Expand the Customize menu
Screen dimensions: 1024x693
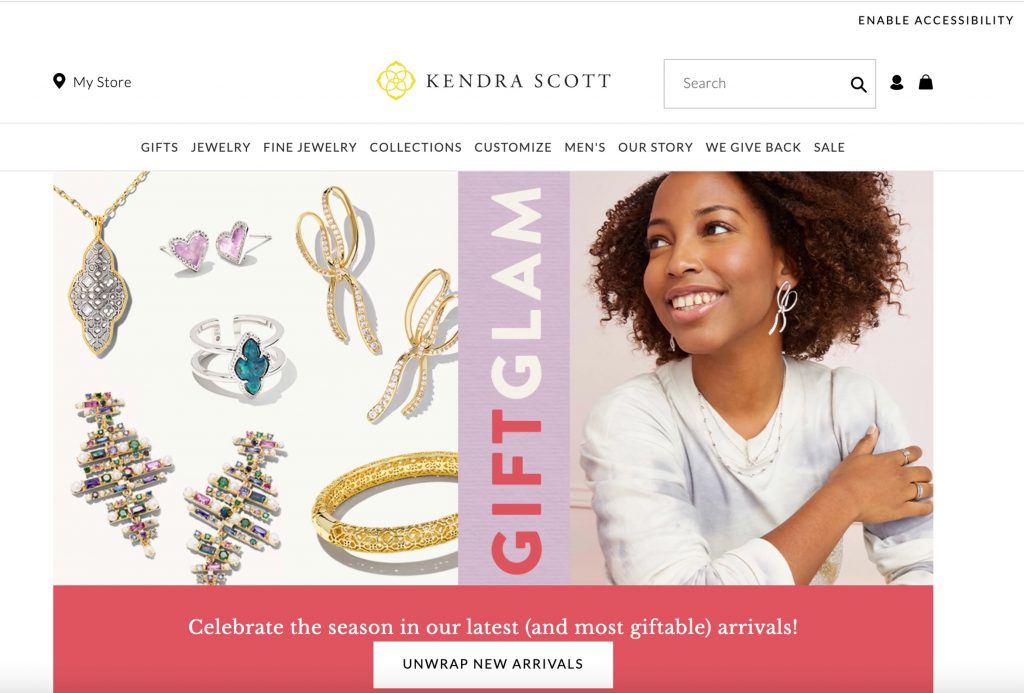tap(513, 148)
